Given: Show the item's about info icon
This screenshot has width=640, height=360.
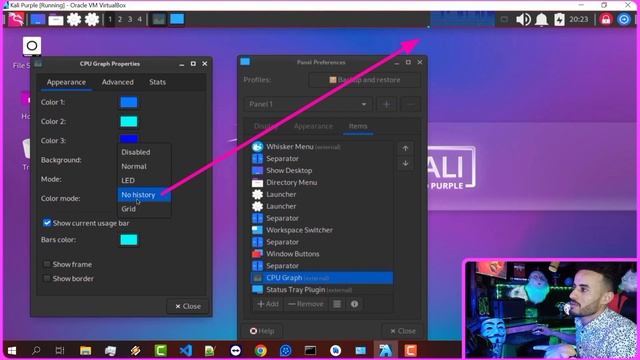Looking at the screenshot, I should click(354, 304).
